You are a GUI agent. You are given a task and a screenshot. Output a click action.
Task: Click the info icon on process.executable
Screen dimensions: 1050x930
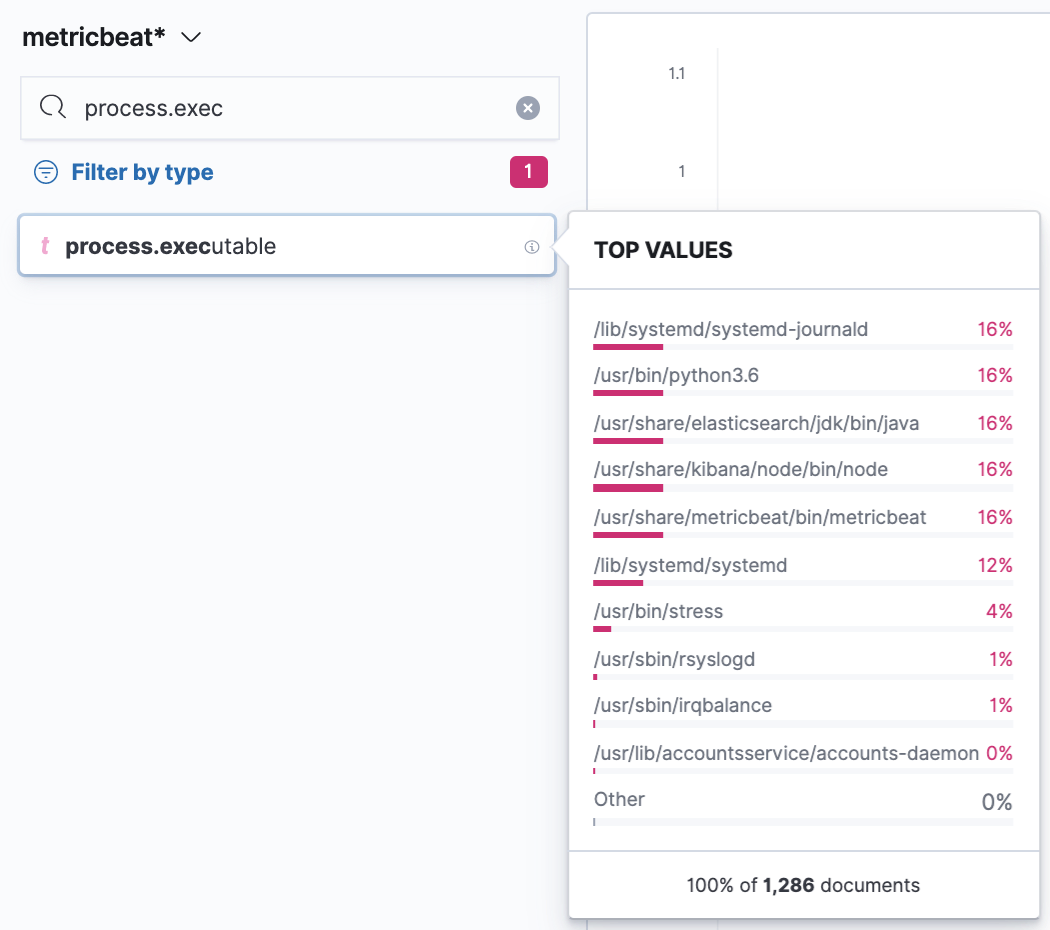[x=532, y=247]
